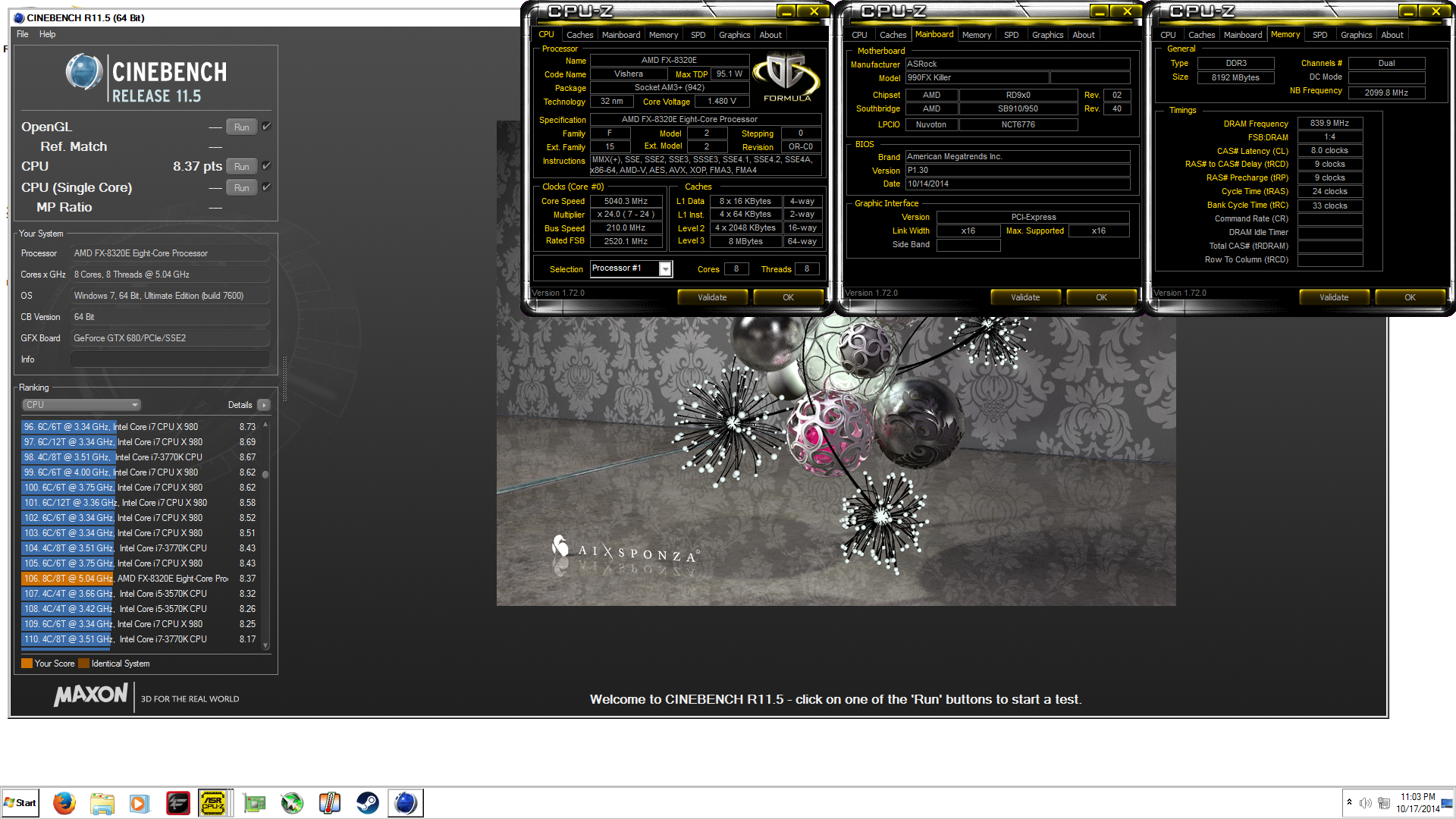Open Firefox from the taskbar
Image resolution: width=1456 pixels, height=819 pixels.
(x=64, y=802)
